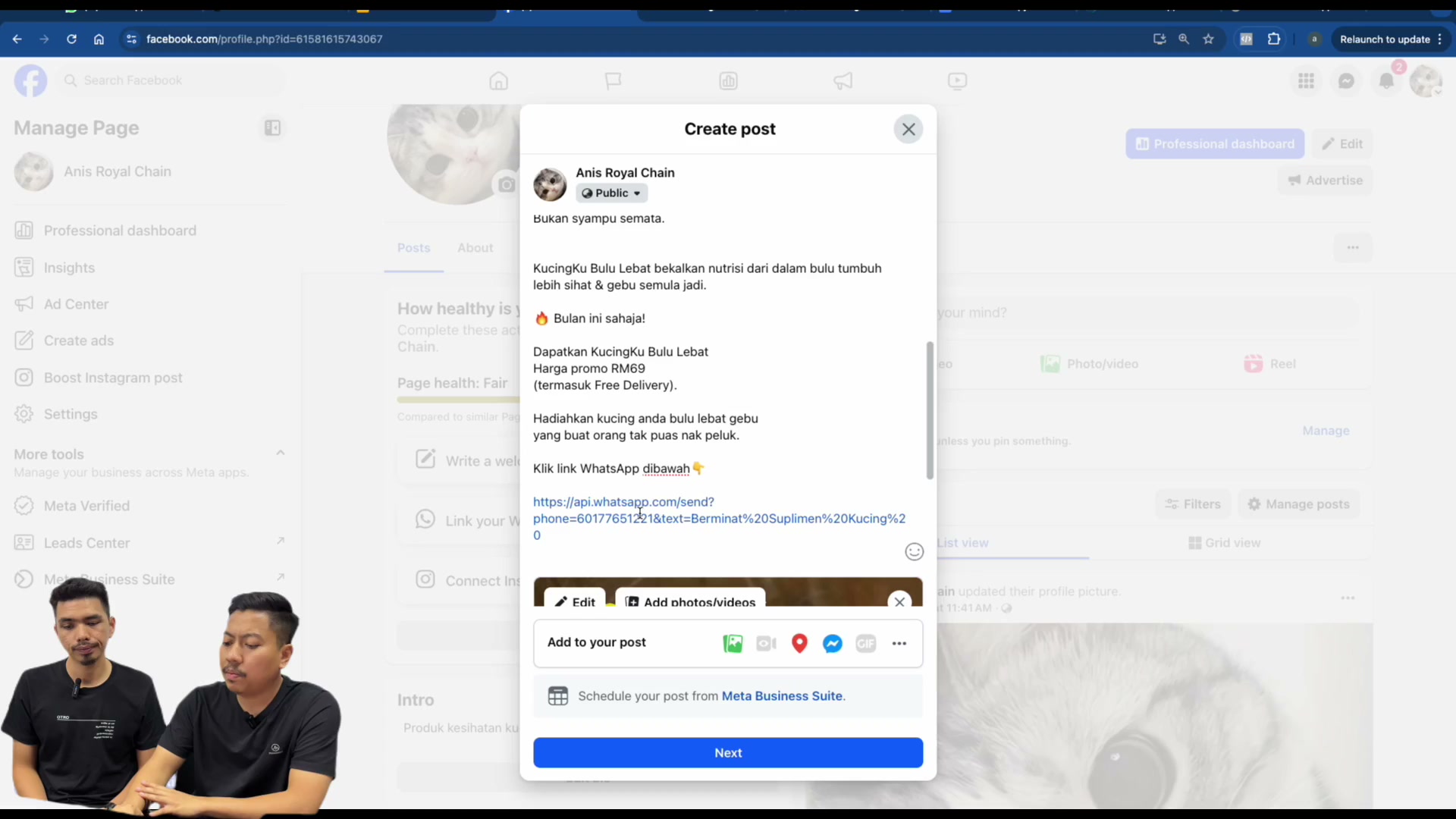Open the Video icon in top nav

[958, 80]
